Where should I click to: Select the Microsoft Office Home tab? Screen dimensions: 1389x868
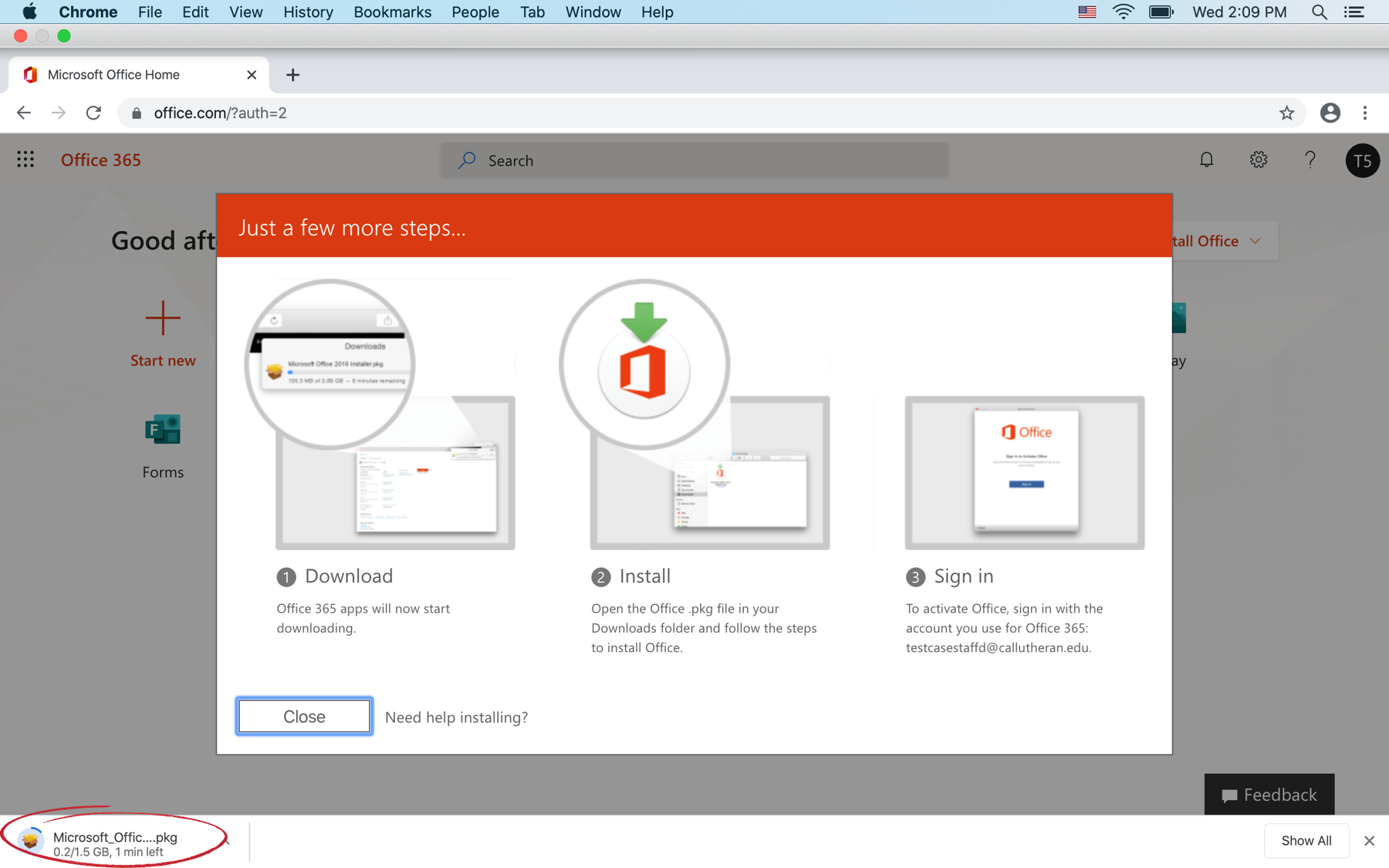[139, 75]
